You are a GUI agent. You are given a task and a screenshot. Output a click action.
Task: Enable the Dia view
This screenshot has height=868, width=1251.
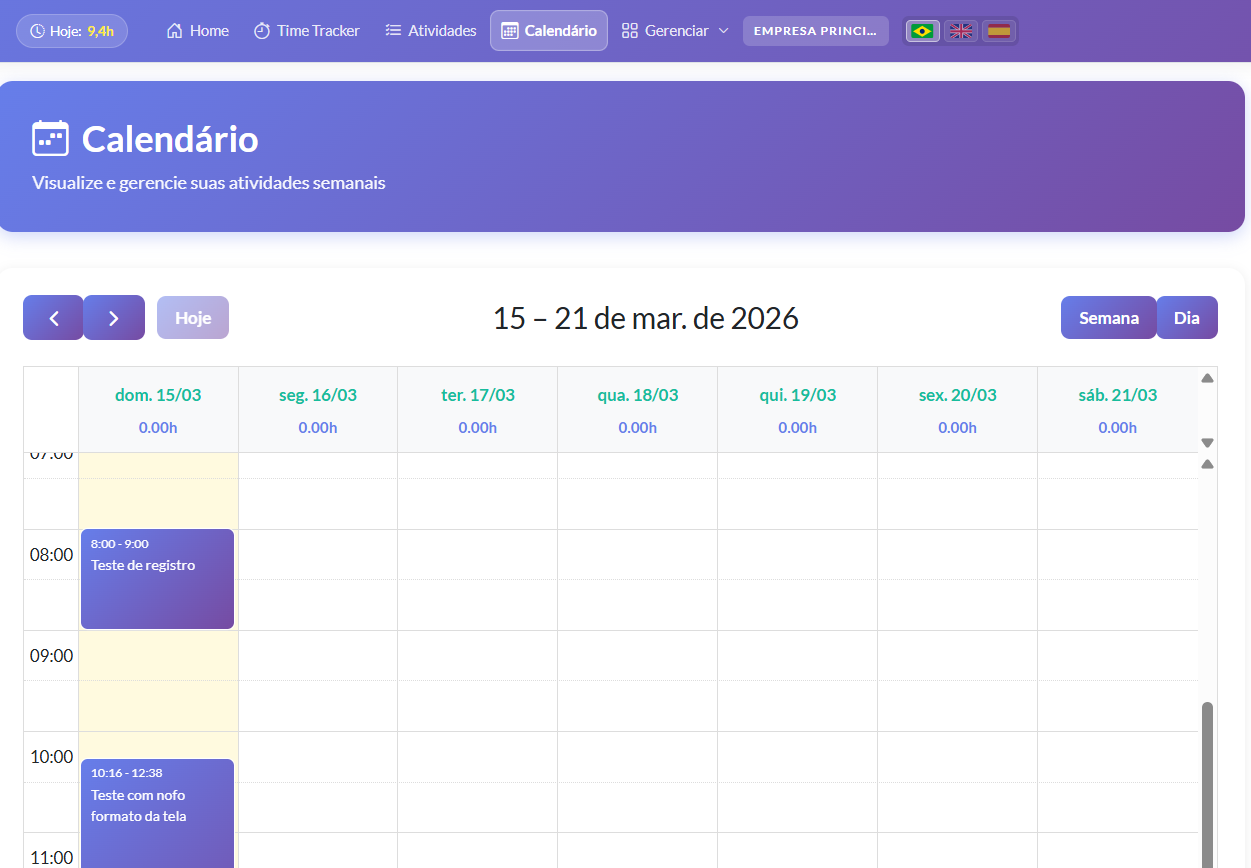click(x=1187, y=317)
